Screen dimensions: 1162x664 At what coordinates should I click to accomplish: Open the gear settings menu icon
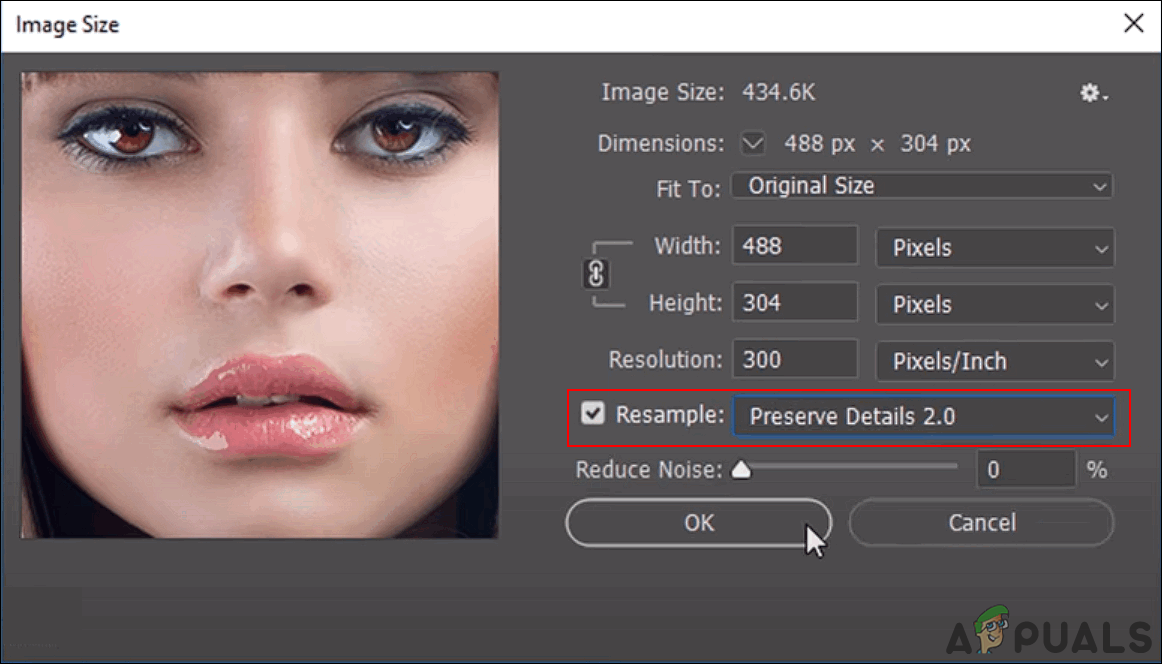pyautogui.click(x=1092, y=93)
